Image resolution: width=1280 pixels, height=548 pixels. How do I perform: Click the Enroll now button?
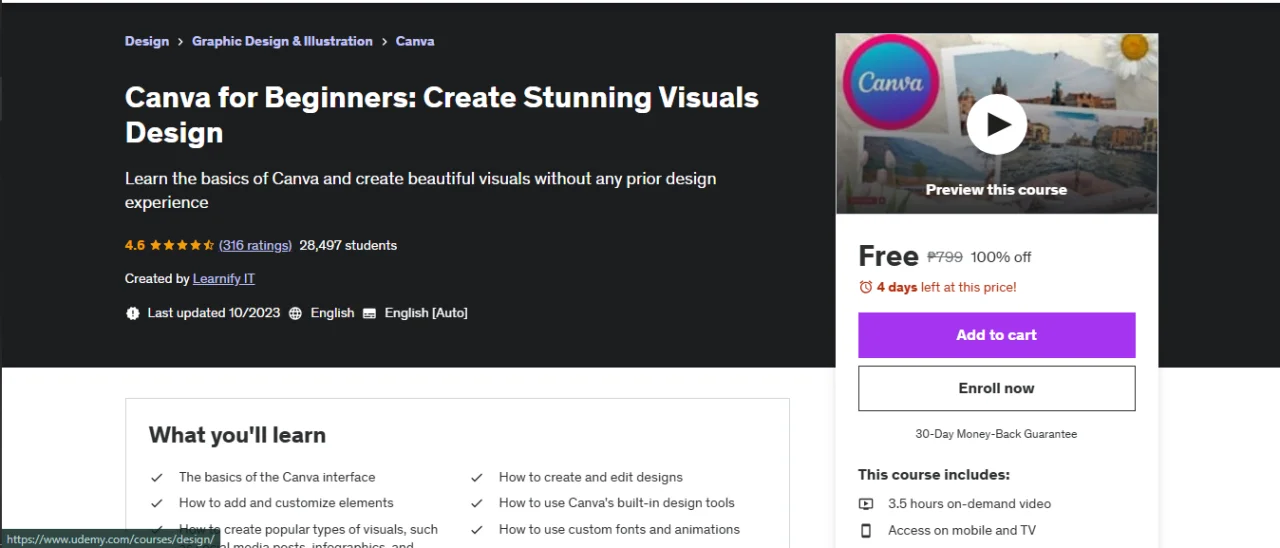(x=997, y=388)
